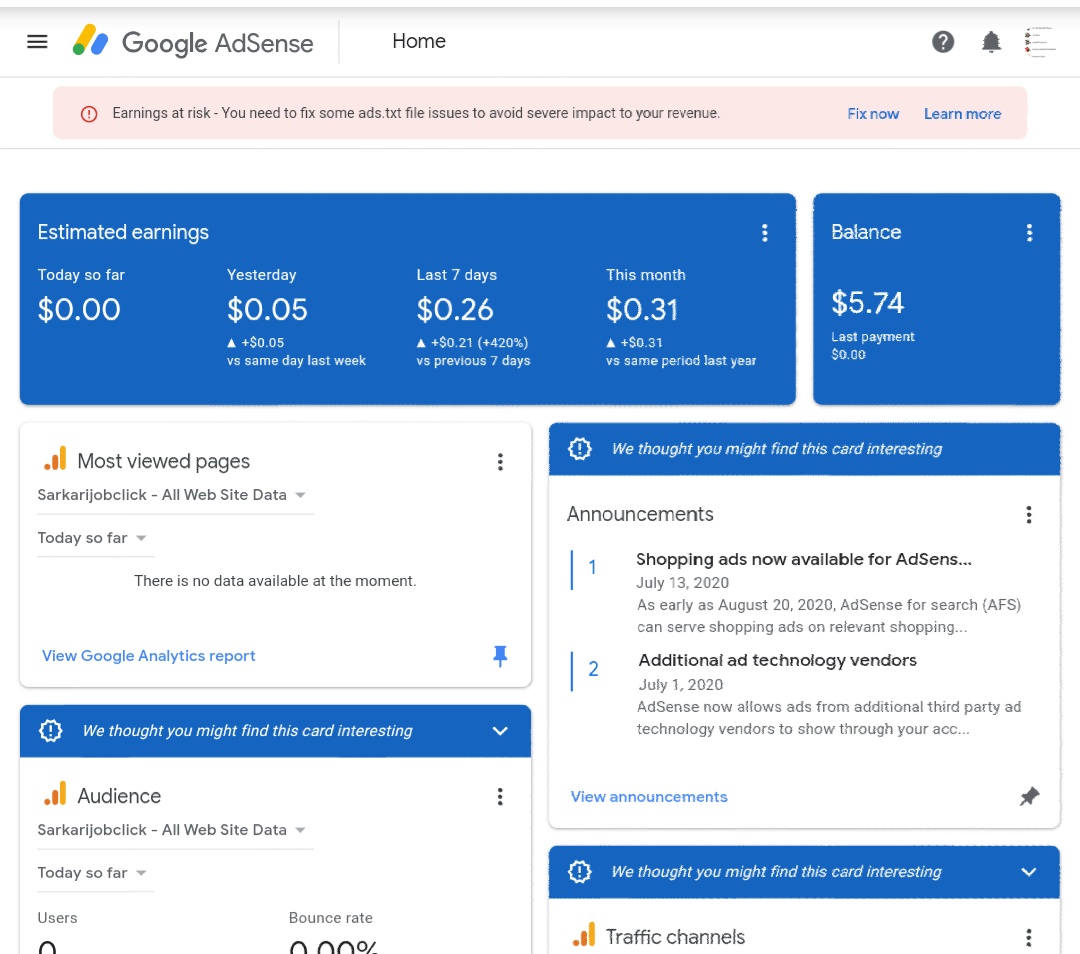
Task: Open Balance card three-dot menu
Action: (1029, 233)
